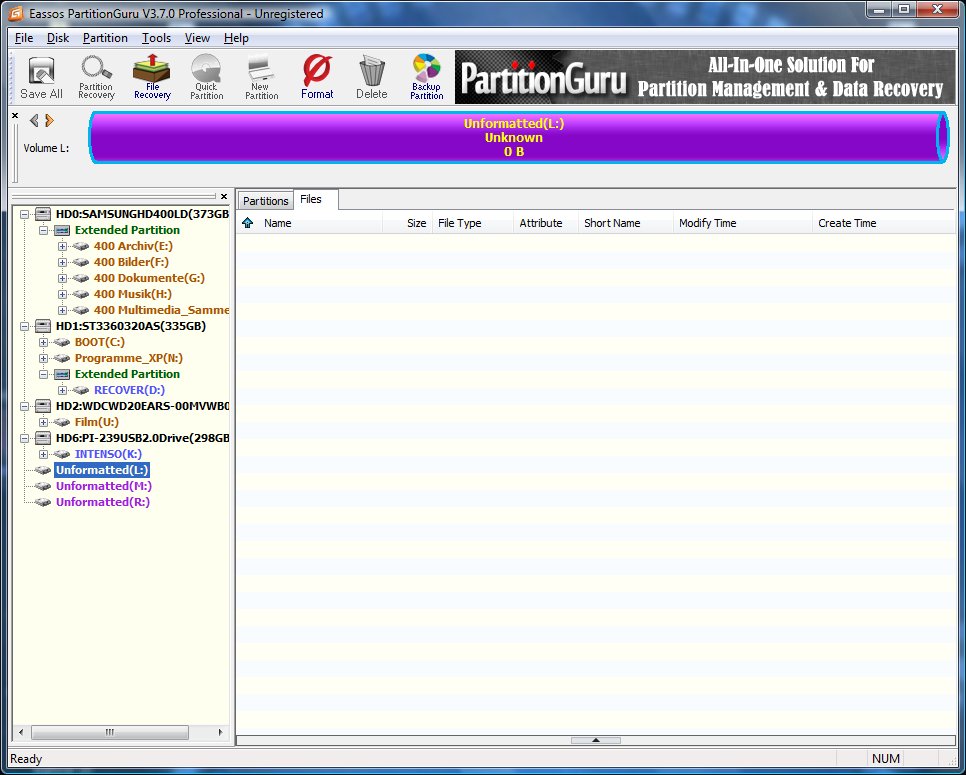This screenshot has height=775, width=966.
Task: Sort by the Modify Time column
Action: pos(742,223)
